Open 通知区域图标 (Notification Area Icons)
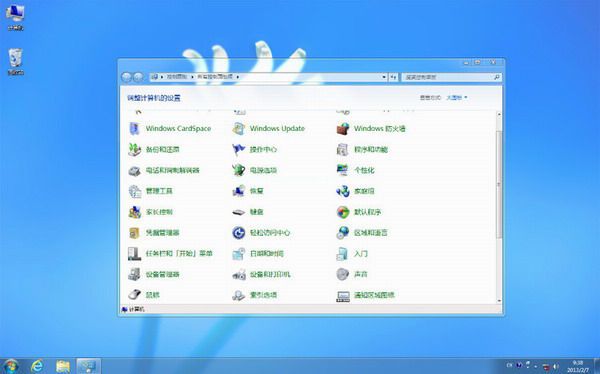Screen dimensions: 600x374 coord(365,295)
